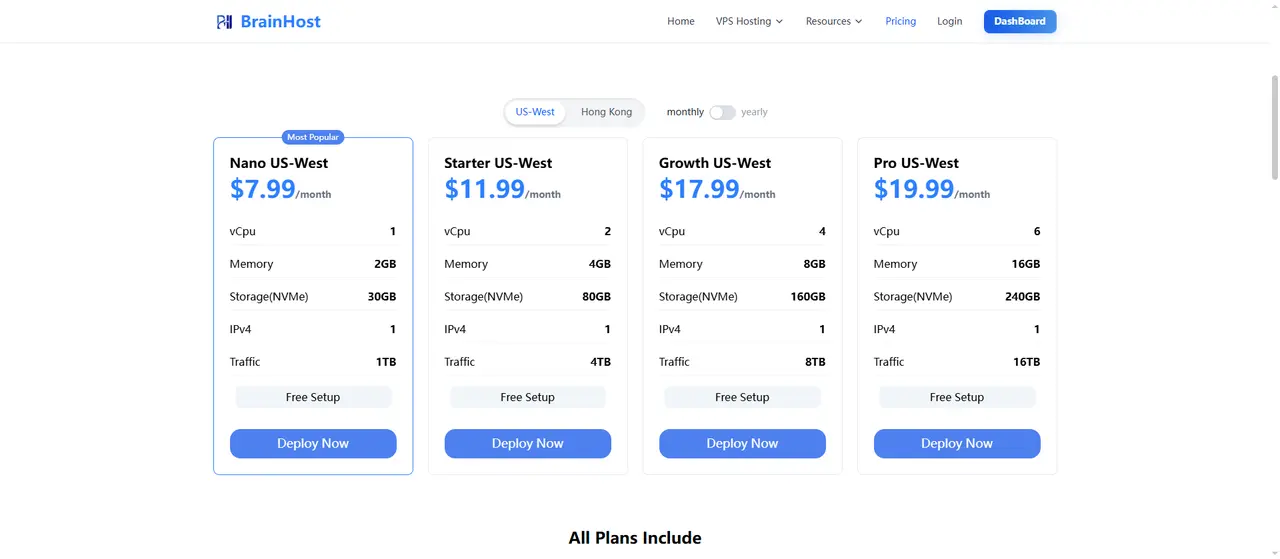1280x559 pixels.
Task: Open the Pricing nav link
Action: [x=901, y=21]
